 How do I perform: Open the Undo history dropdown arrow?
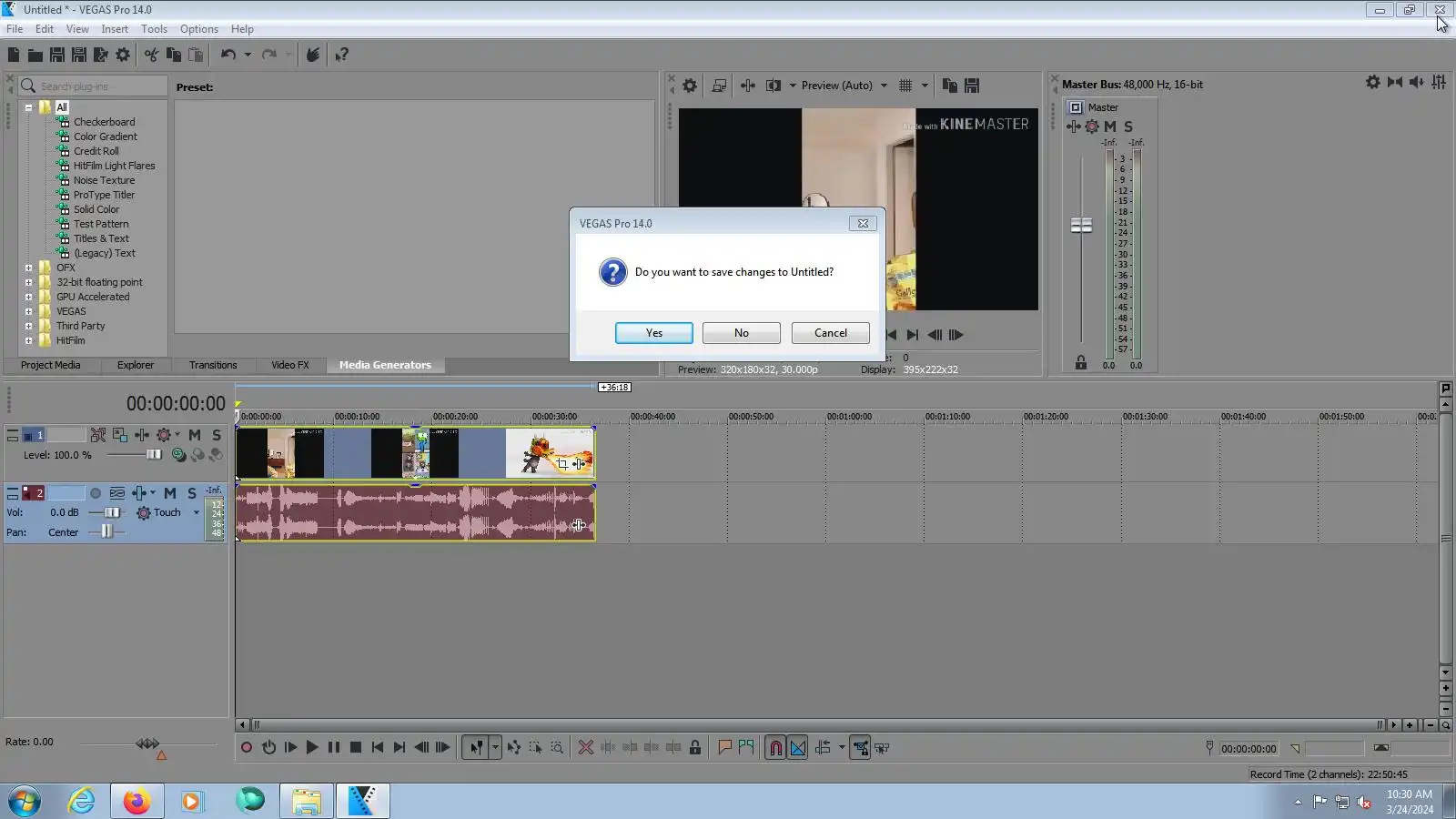tap(248, 55)
